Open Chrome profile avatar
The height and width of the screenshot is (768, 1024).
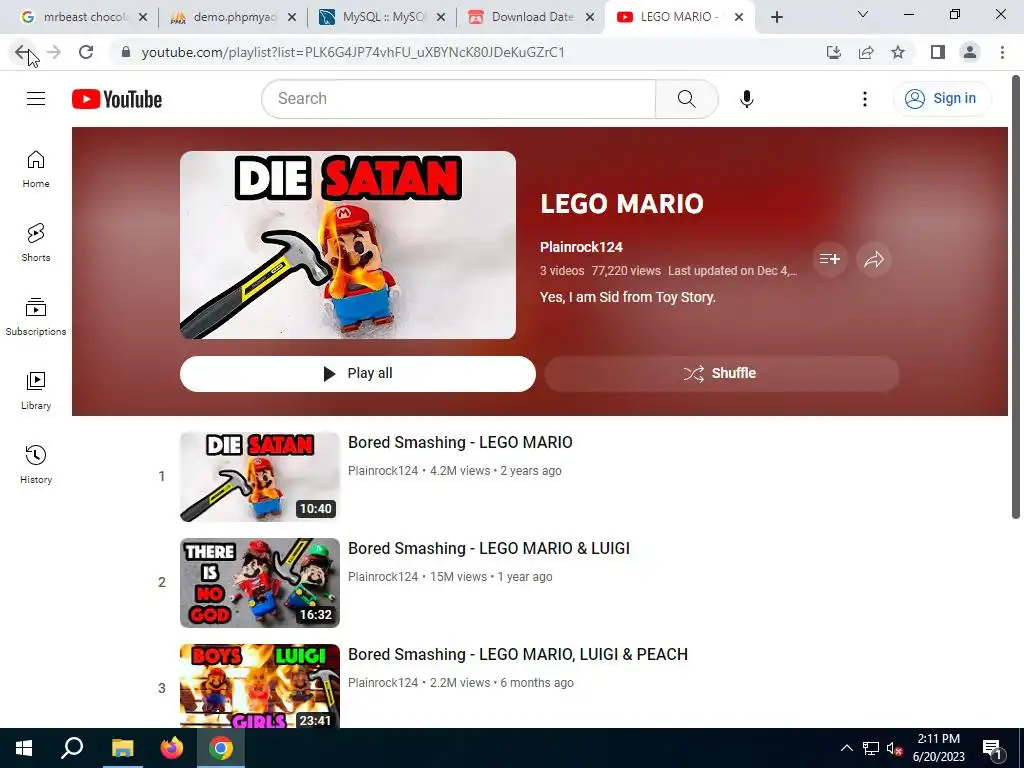[x=970, y=52]
